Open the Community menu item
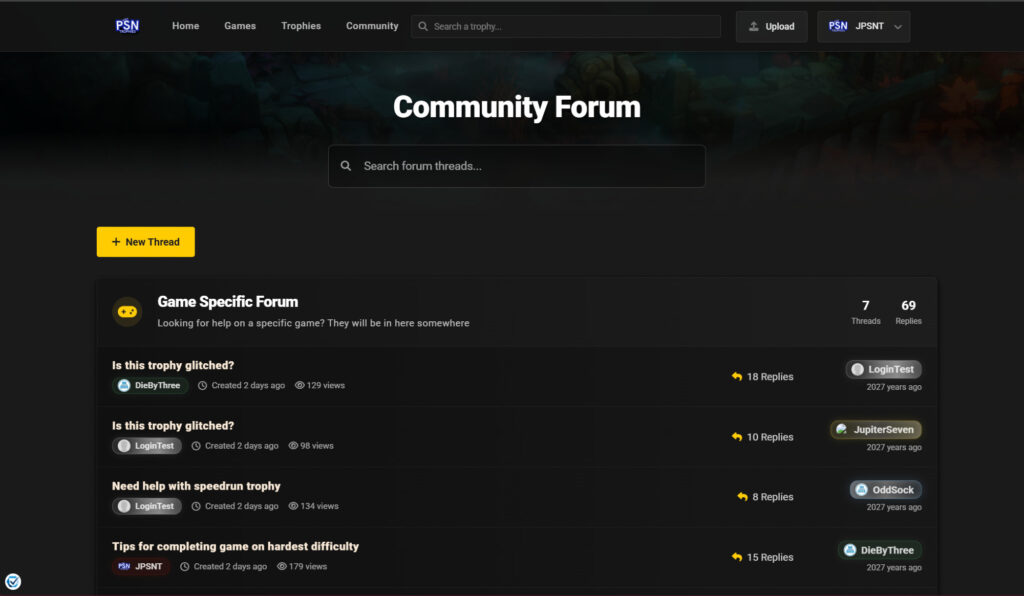This screenshot has height=596, width=1024. click(x=372, y=26)
